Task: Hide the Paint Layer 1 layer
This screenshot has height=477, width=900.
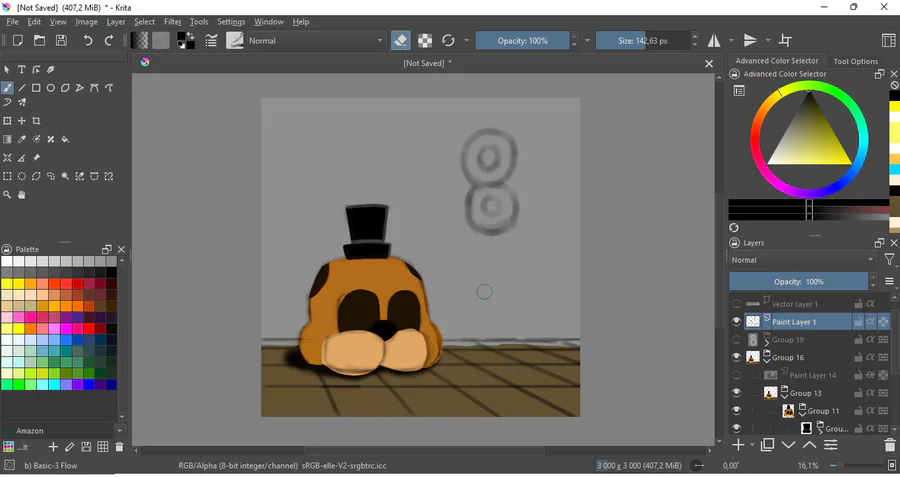Action: (x=736, y=322)
